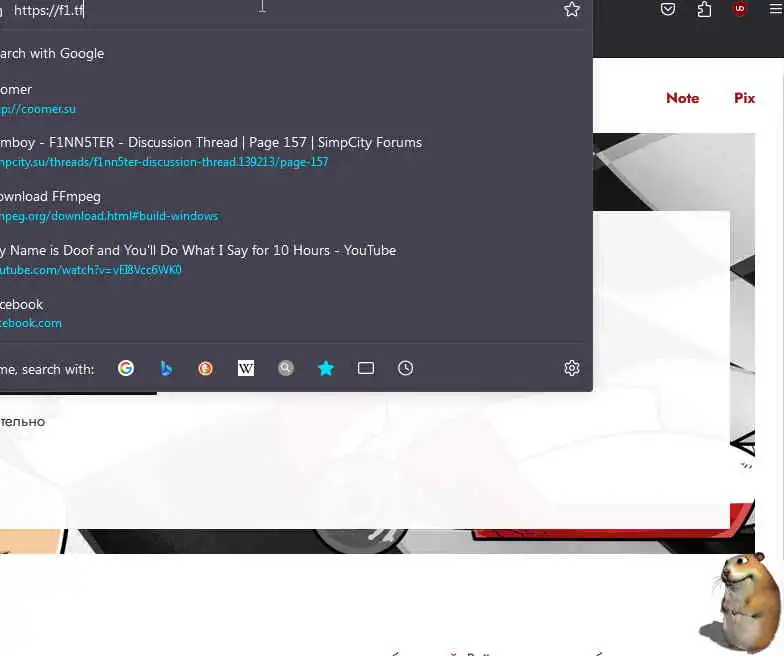Image resolution: width=784 pixels, height=656 pixels.
Task: Open the Firefox hamburger menu
Action: pyautogui.click(x=776, y=10)
